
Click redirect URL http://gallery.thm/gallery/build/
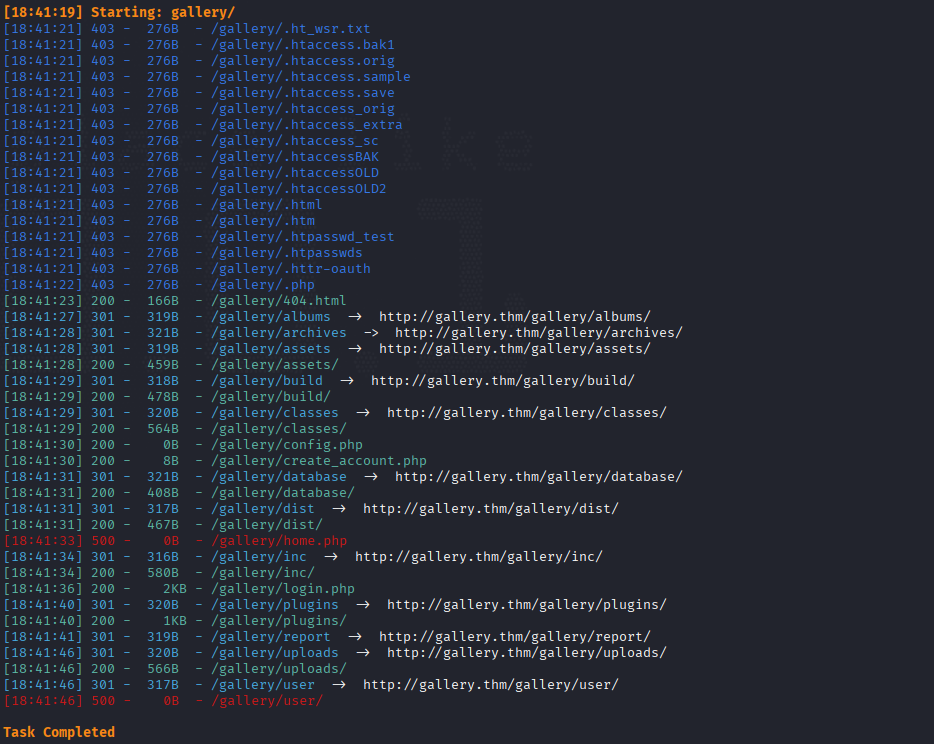coord(503,381)
